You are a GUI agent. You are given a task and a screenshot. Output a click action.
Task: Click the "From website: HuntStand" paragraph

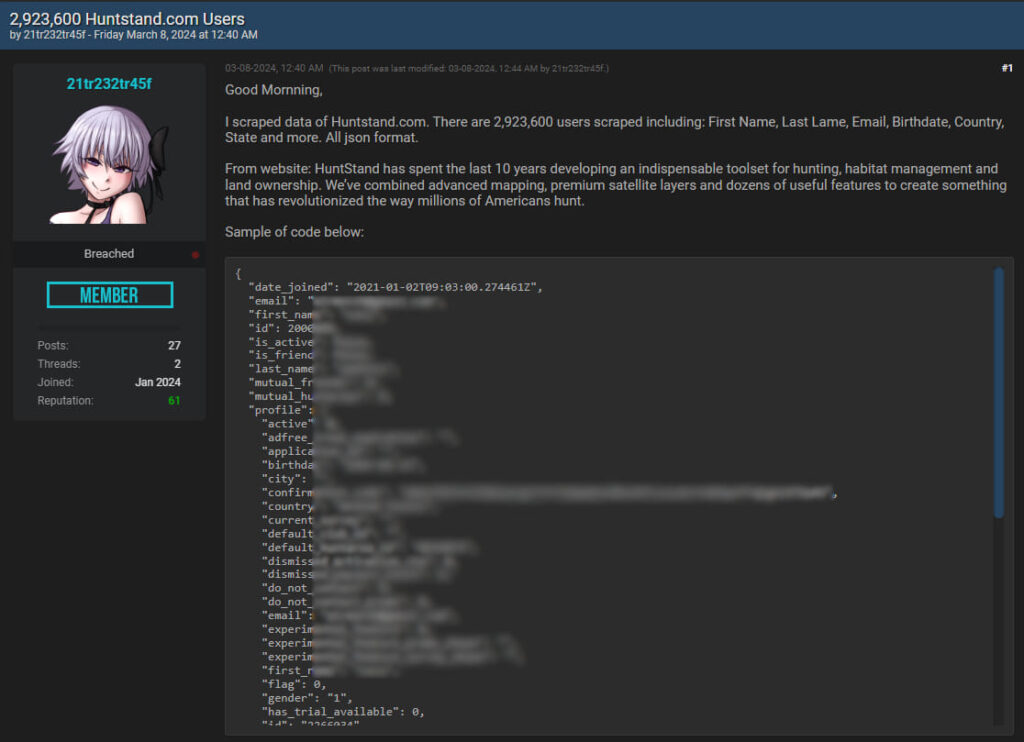tap(615, 185)
